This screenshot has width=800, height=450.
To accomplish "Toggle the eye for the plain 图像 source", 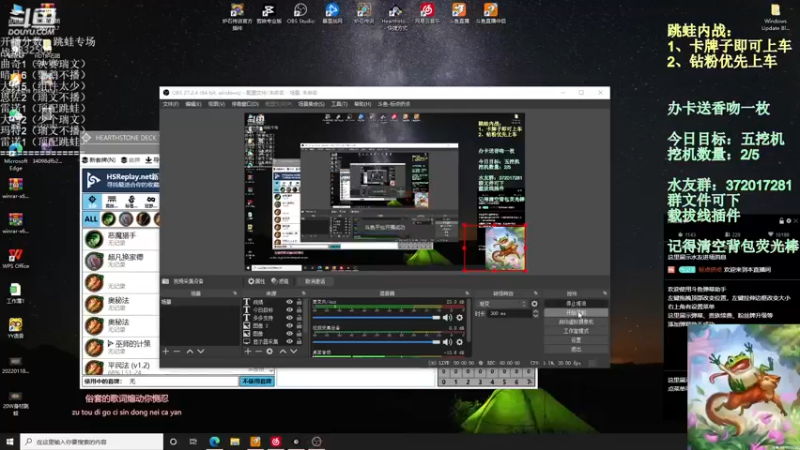I will (x=289, y=333).
